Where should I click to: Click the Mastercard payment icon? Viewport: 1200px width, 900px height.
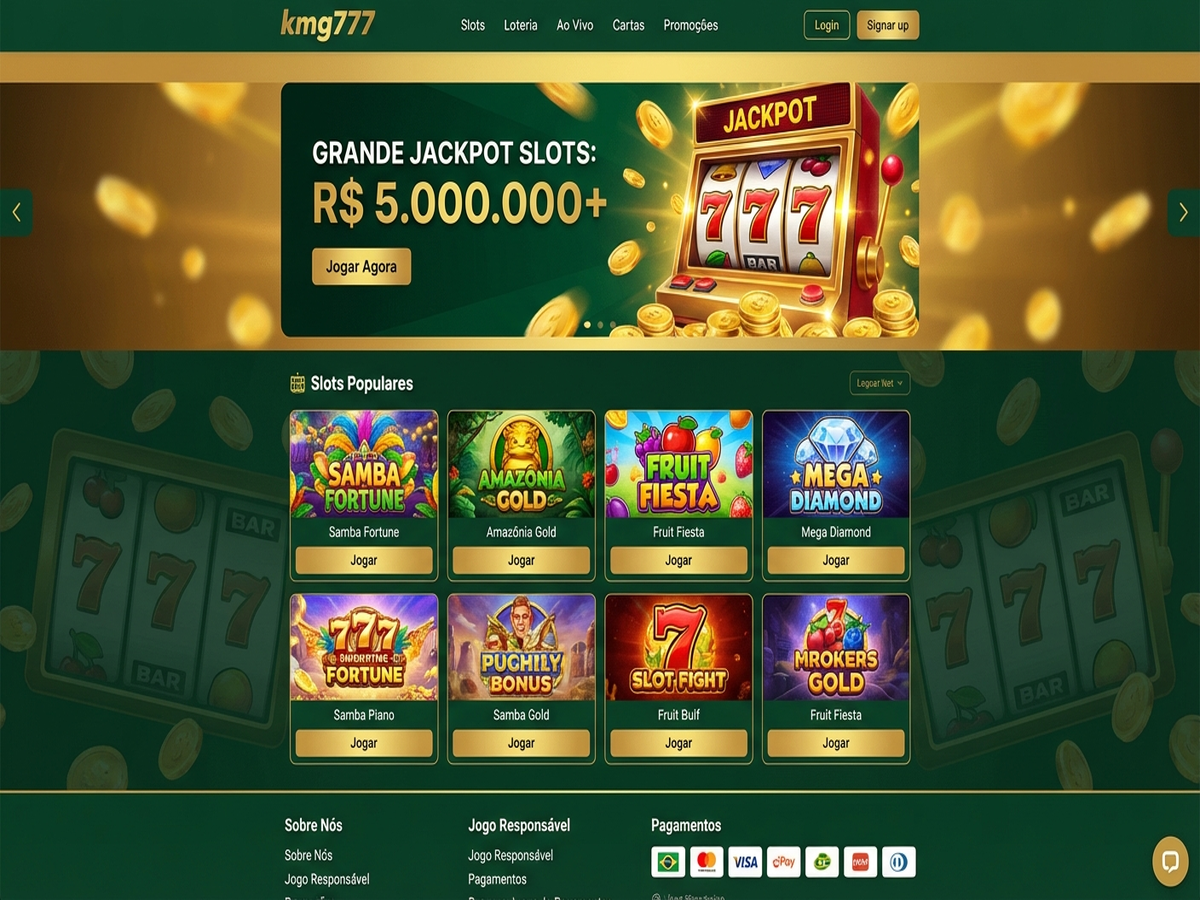(707, 862)
